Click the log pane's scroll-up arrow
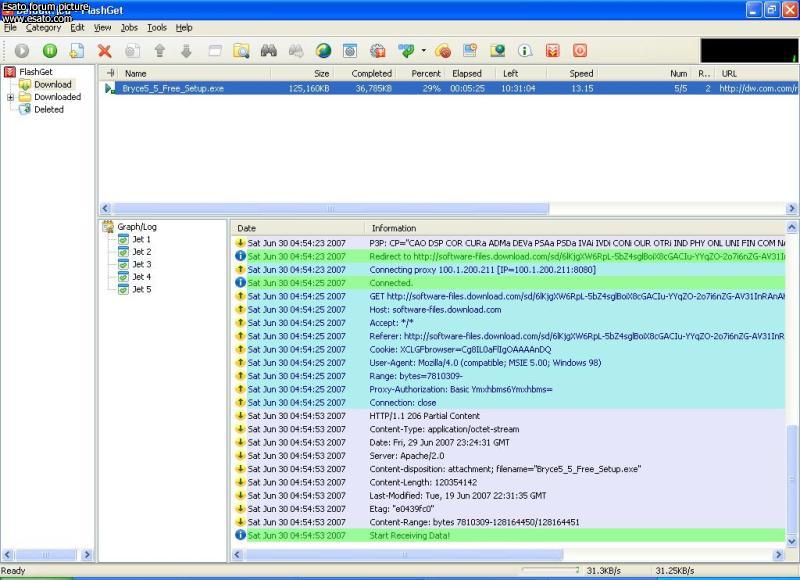The image size is (800, 580). click(x=792, y=227)
